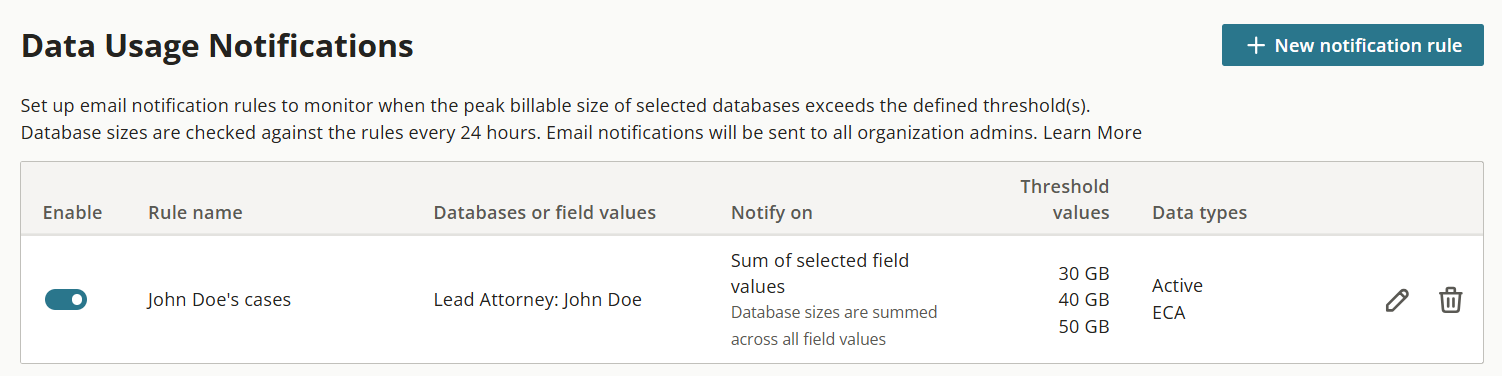Viewport: 1502px width, 376px height.
Task: Select the Sum of selected field values text
Action: pos(820,273)
